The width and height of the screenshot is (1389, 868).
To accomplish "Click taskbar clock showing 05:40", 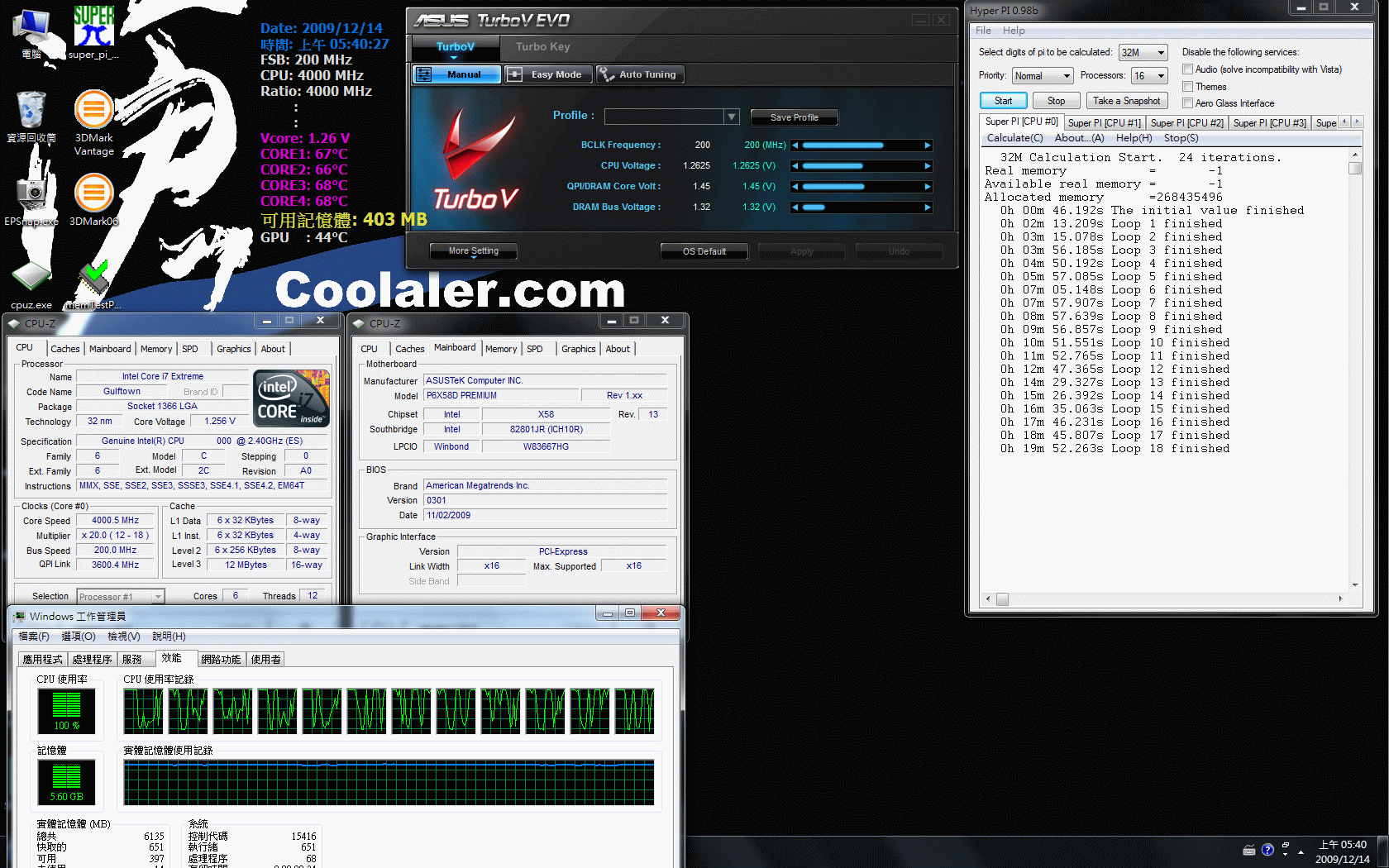I will tap(1343, 845).
